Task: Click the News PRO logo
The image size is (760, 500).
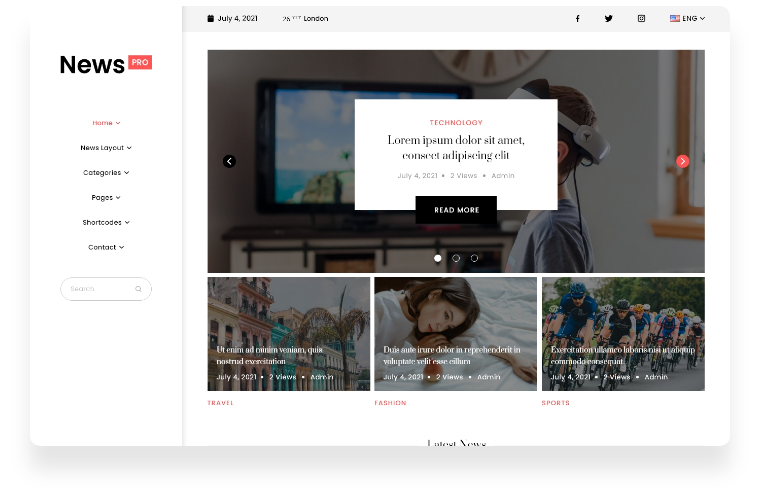Action: tap(106, 64)
